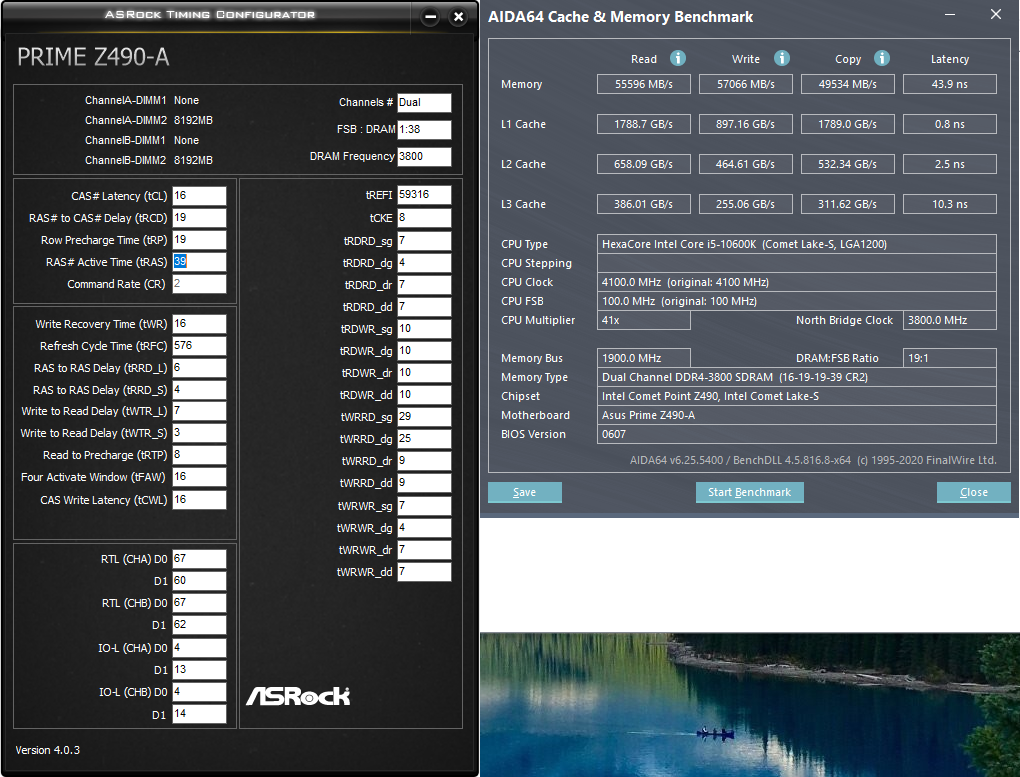The height and width of the screenshot is (777, 1020).
Task: Click the Command Rate (CR) field
Action: [199, 284]
